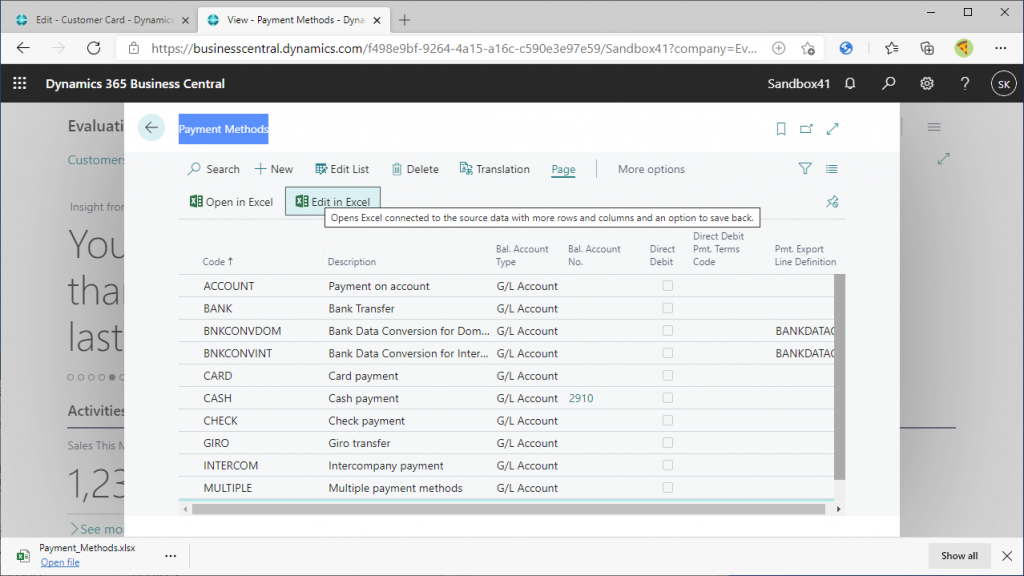Switch to the Customer Card browser tab
The height and width of the screenshot is (576, 1024).
103,20
